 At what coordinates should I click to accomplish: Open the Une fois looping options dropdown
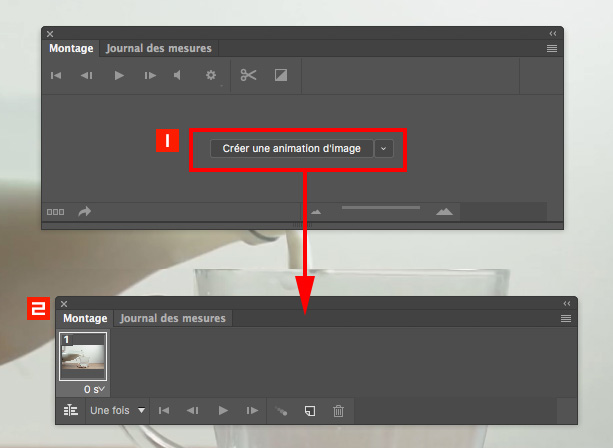117,410
